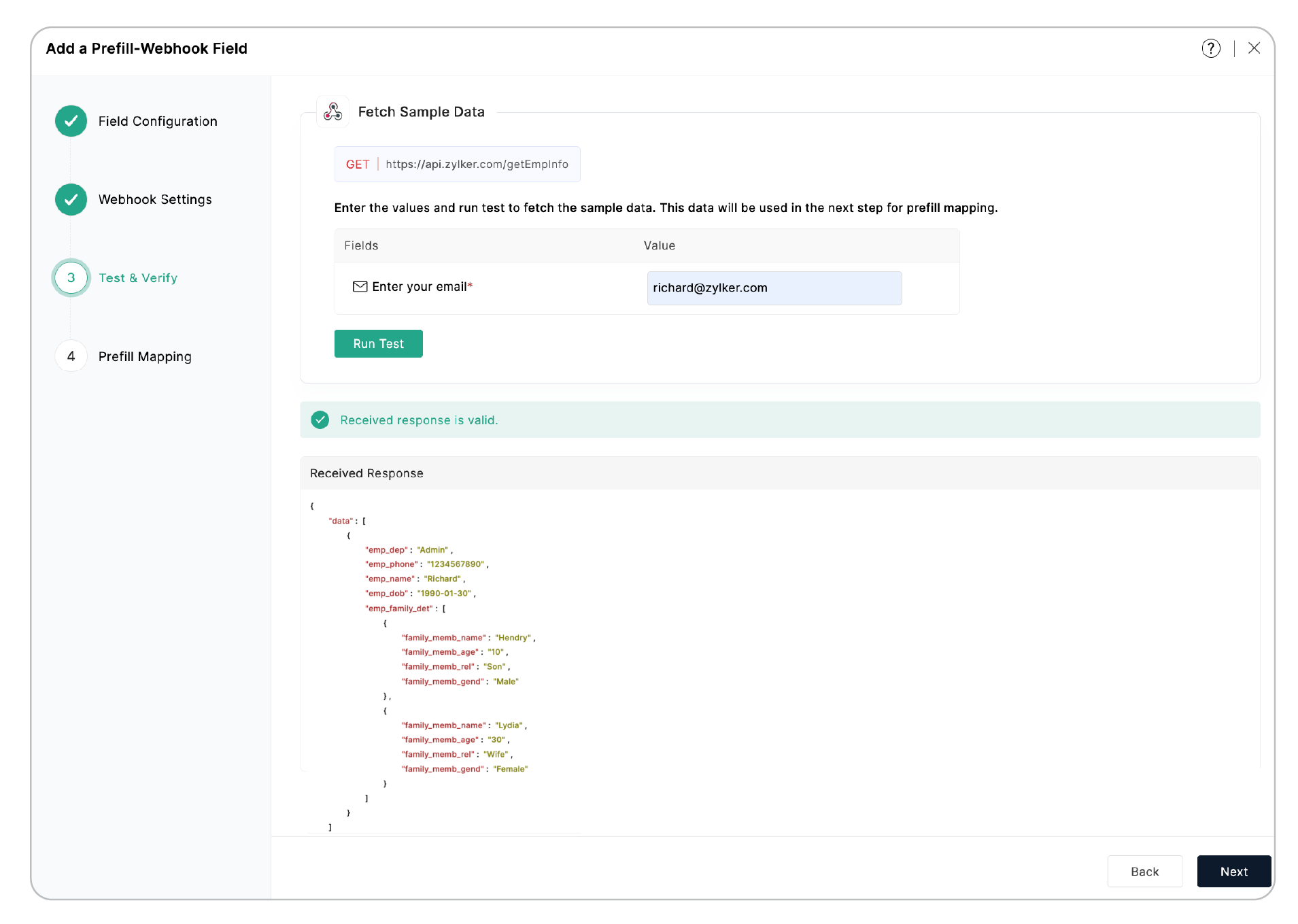Click the webhook icon beside Fetch Sample Data
1298x924 pixels.
coord(332,112)
